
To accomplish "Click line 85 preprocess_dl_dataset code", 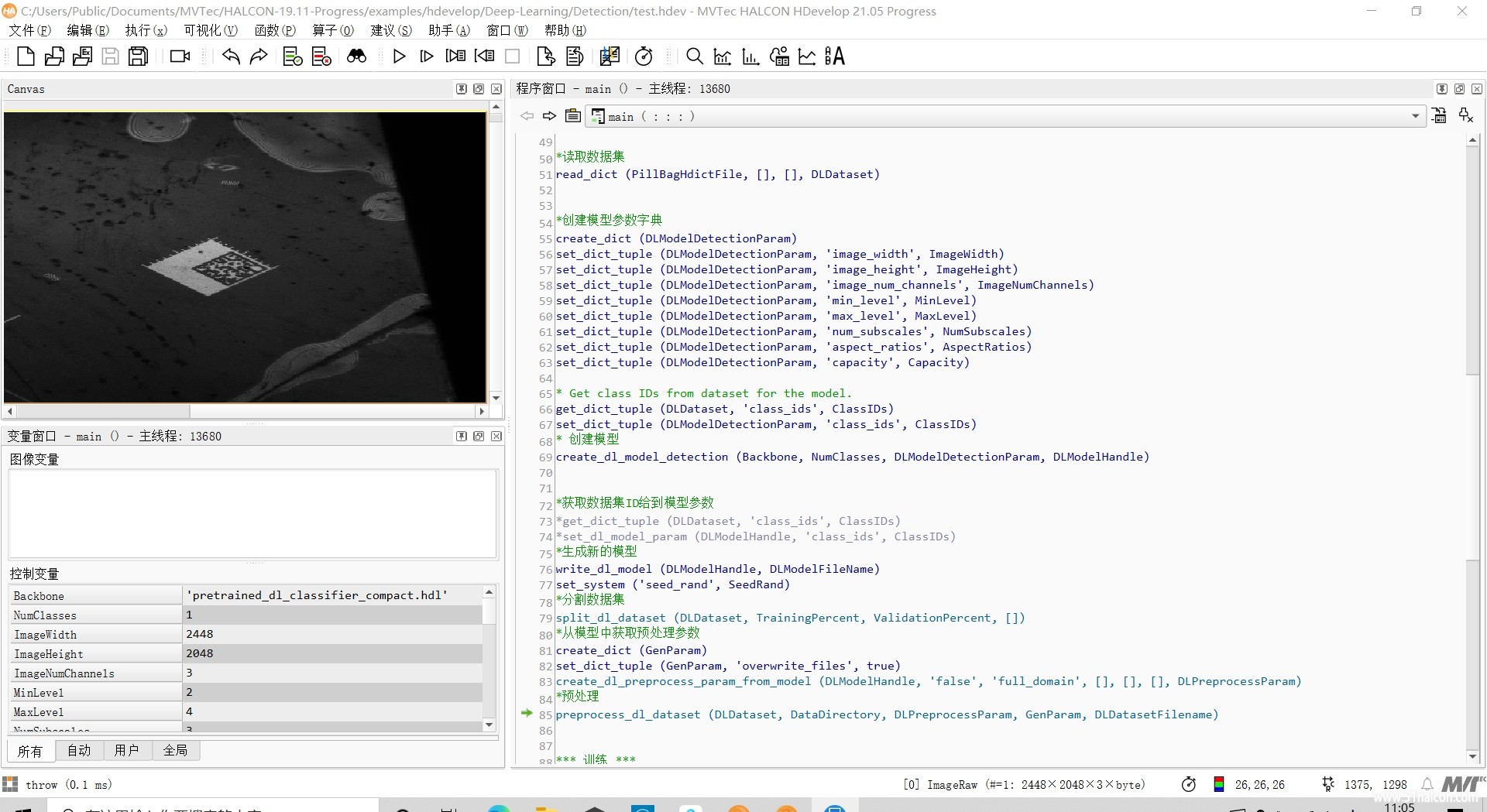I will pyautogui.click(x=887, y=714).
